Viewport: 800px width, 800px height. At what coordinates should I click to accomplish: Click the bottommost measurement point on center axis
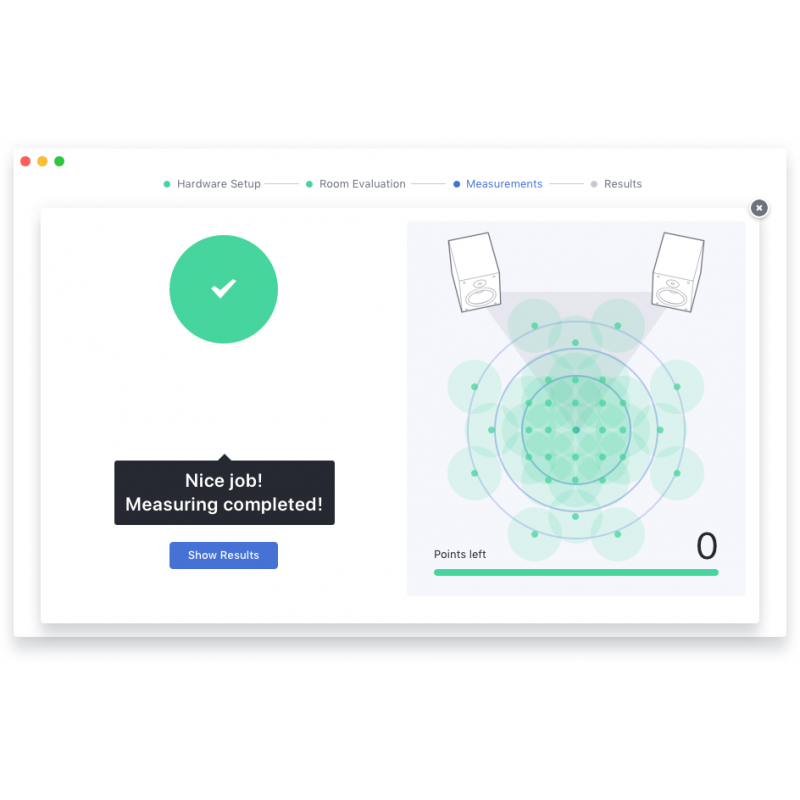pos(576,516)
